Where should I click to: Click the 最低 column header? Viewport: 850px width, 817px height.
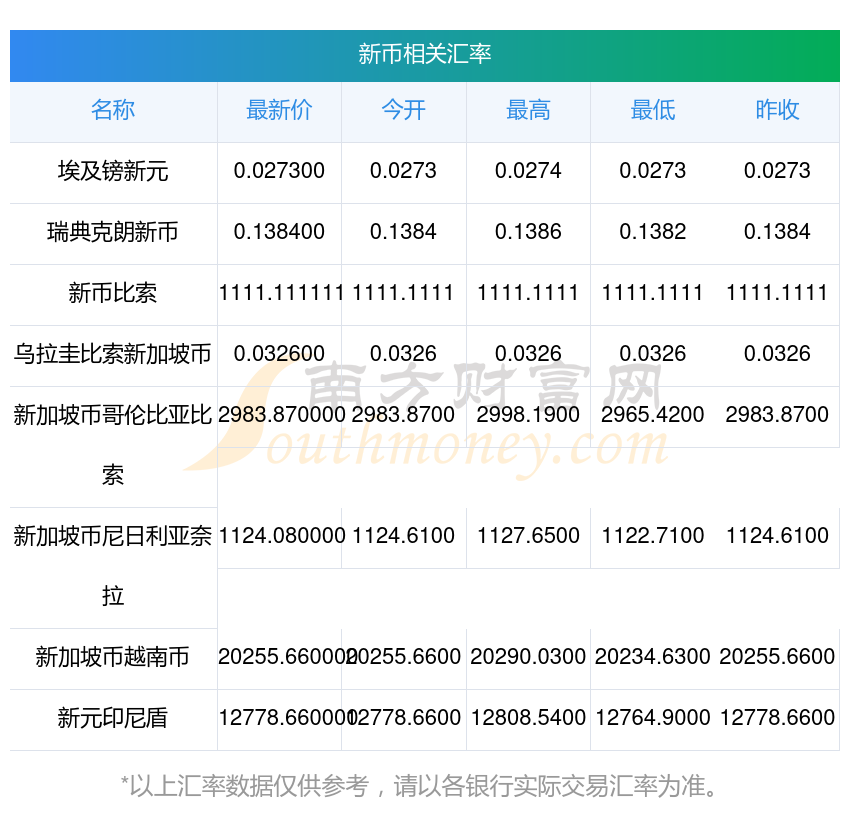tap(652, 111)
